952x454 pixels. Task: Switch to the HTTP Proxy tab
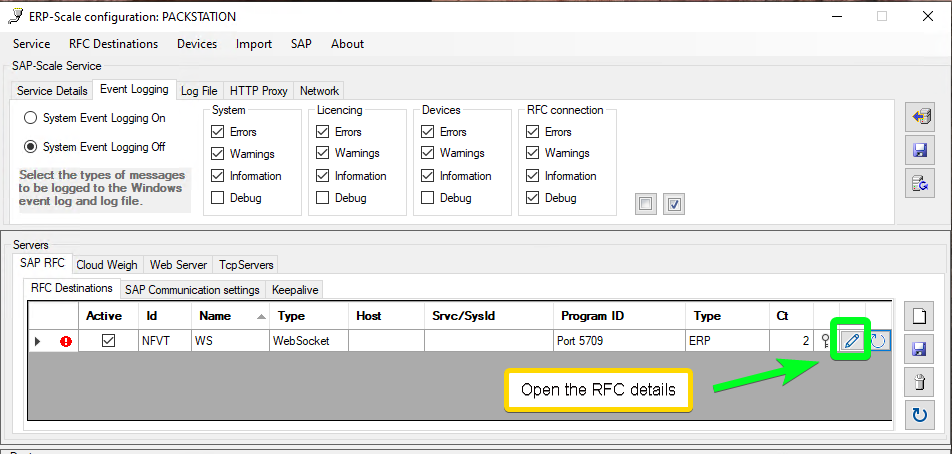click(x=258, y=91)
